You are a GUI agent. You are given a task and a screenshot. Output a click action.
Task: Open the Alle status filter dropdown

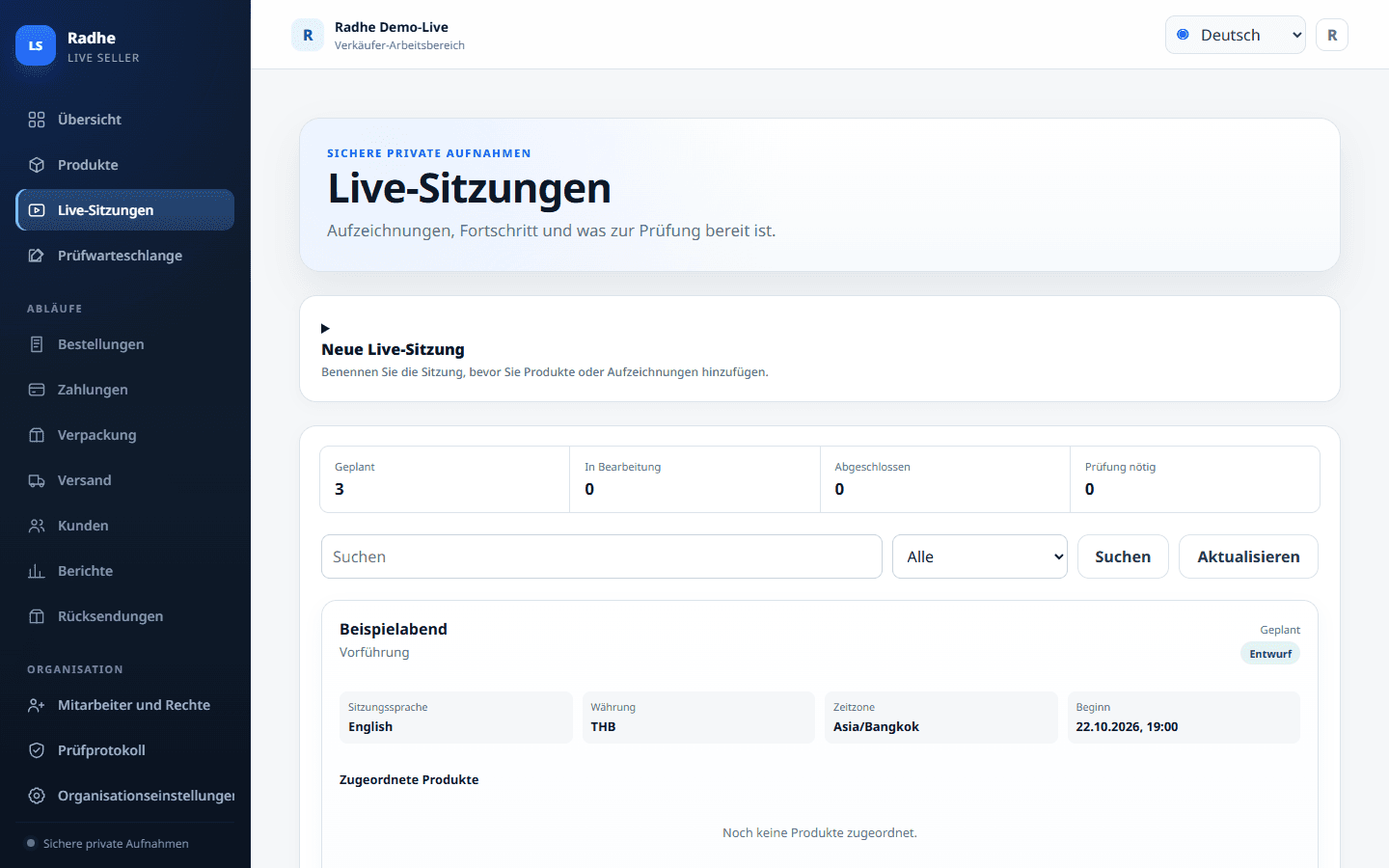(x=979, y=556)
